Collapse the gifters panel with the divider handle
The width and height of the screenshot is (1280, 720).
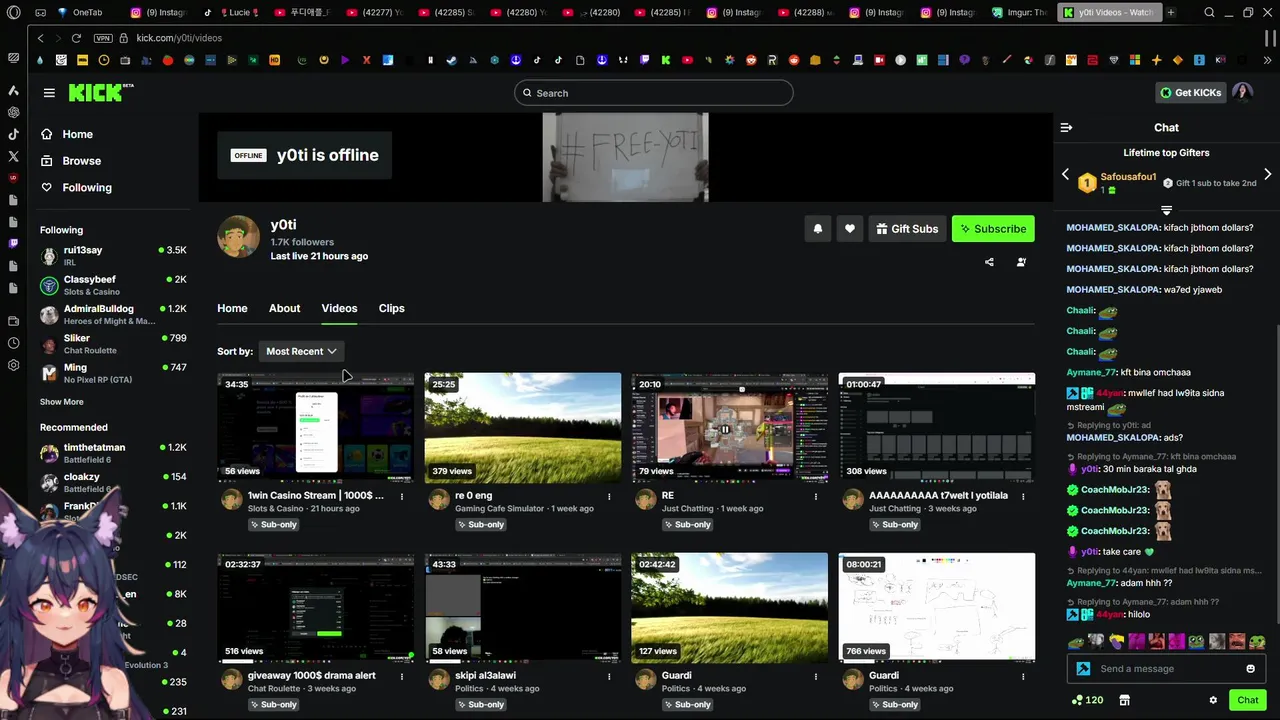pyautogui.click(x=1166, y=210)
